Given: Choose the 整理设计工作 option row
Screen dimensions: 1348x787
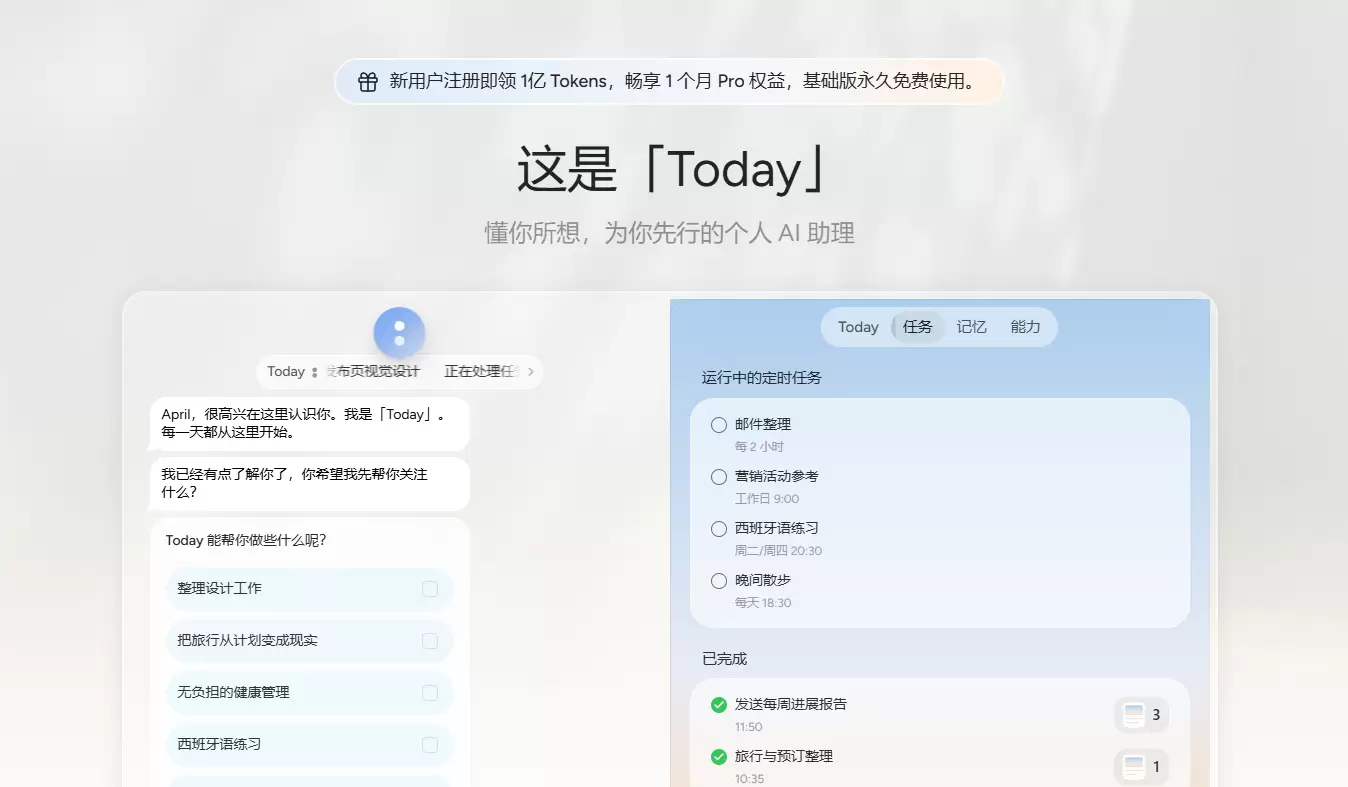Looking at the screenshot, I should (309, 589).
